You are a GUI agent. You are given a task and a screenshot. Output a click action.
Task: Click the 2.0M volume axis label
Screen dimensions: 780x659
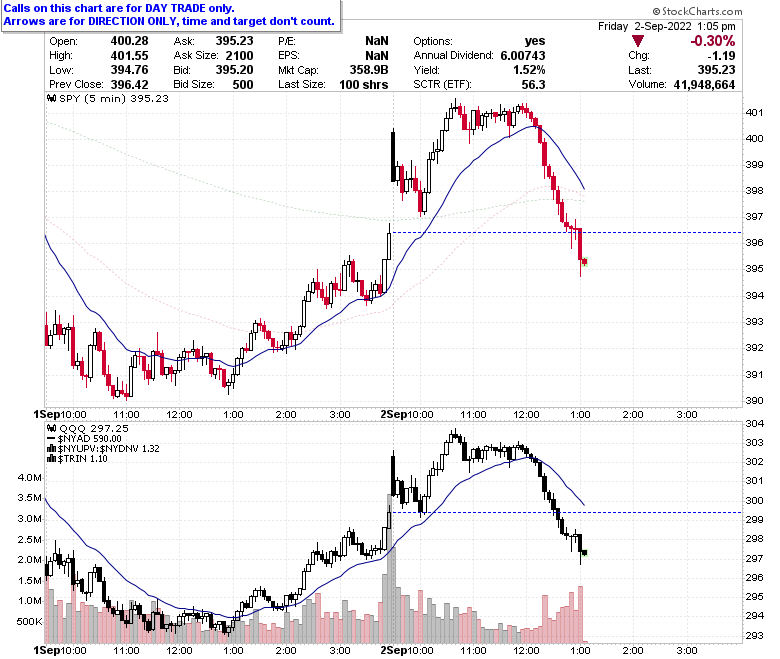[x=30, y=560]
